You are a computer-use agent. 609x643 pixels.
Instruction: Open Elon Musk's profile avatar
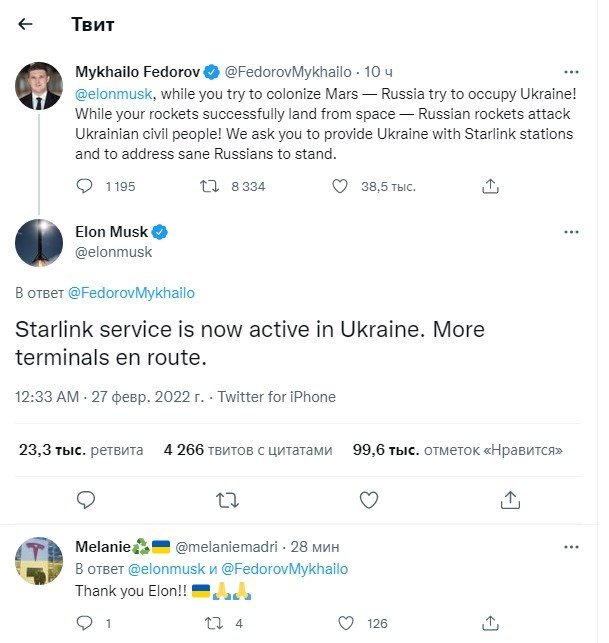tap(40, 242)
